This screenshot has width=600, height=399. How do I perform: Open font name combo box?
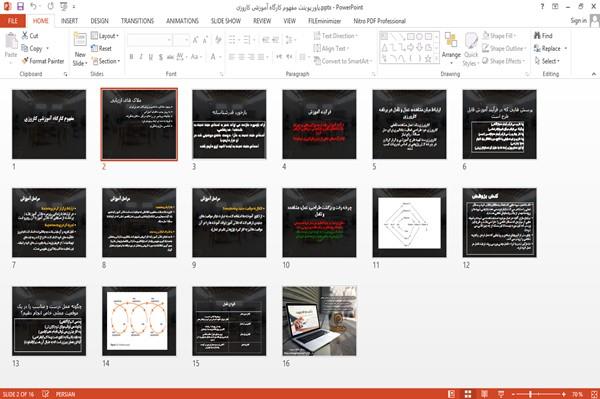[149, 40]
